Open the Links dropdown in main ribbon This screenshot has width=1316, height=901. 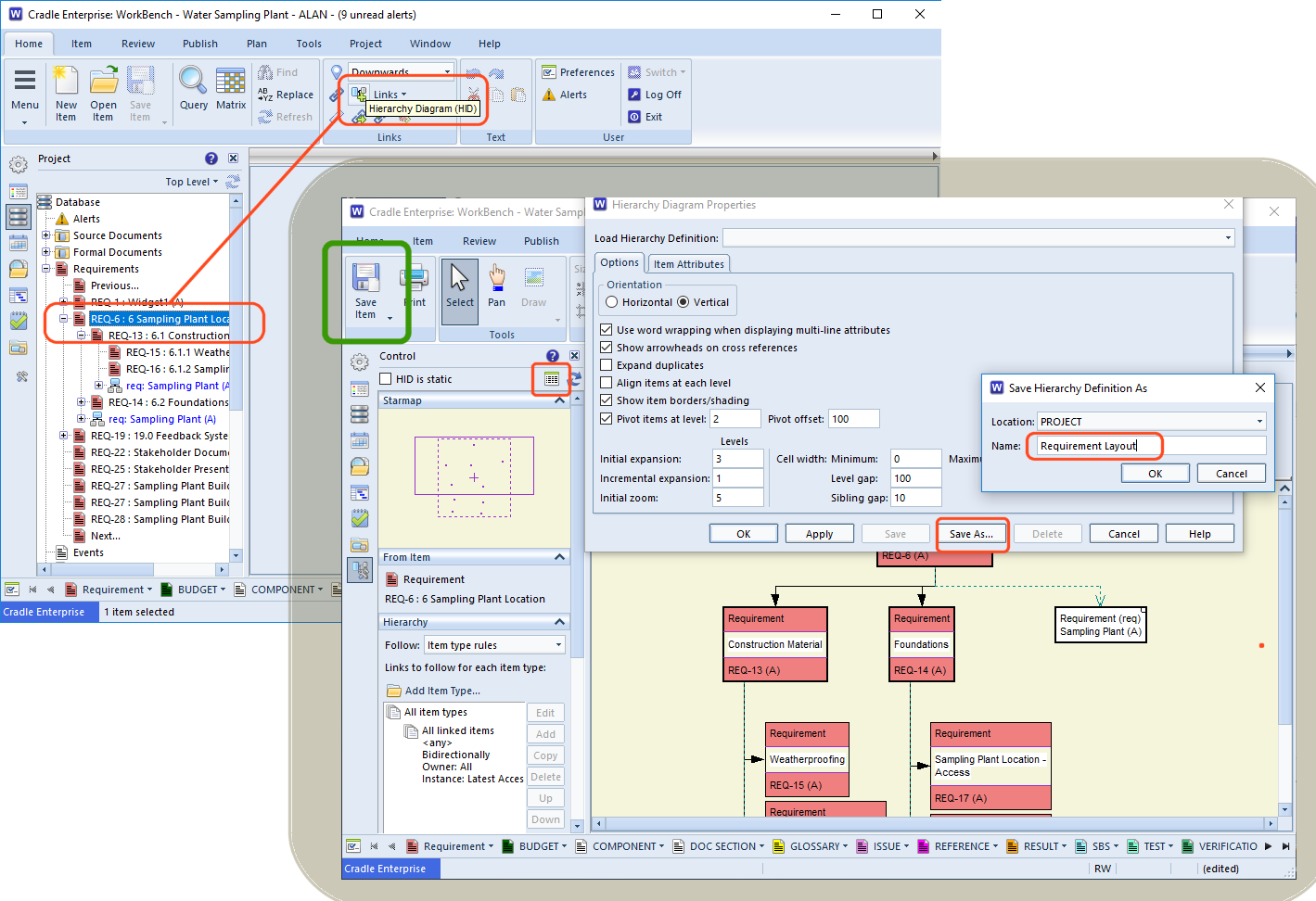(x=390, y=95)
